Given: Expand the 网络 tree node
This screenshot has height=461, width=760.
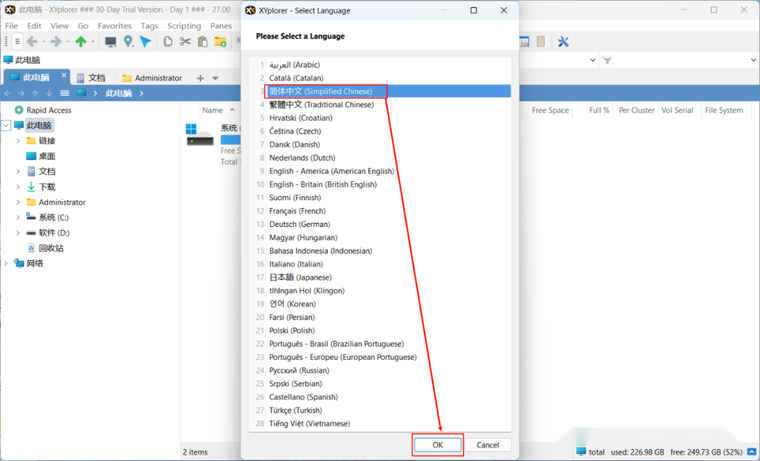Looking at the screenshot, I should pos(6,263).
